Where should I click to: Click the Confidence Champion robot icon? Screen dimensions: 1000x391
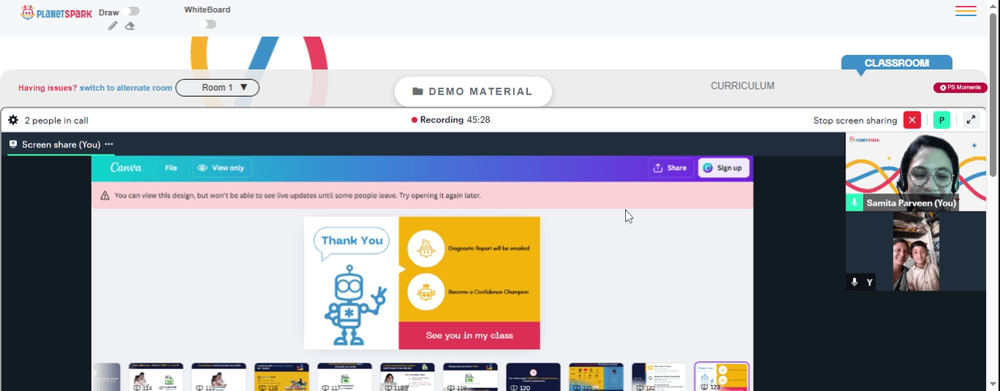[x=425, y=292]
